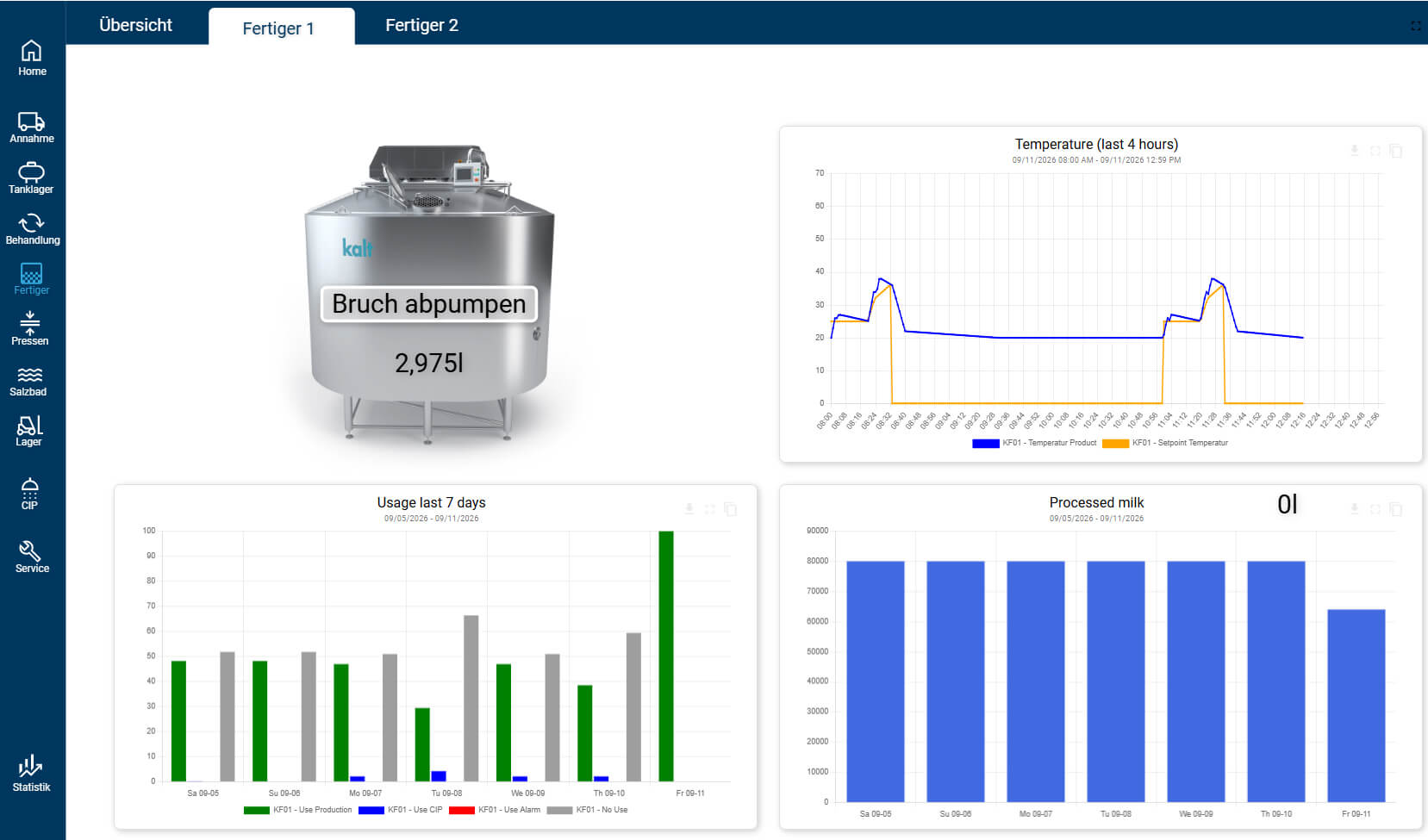1428x840 pixels.
Task: Open the CIP cleaning section
Action: pos(29,494)
